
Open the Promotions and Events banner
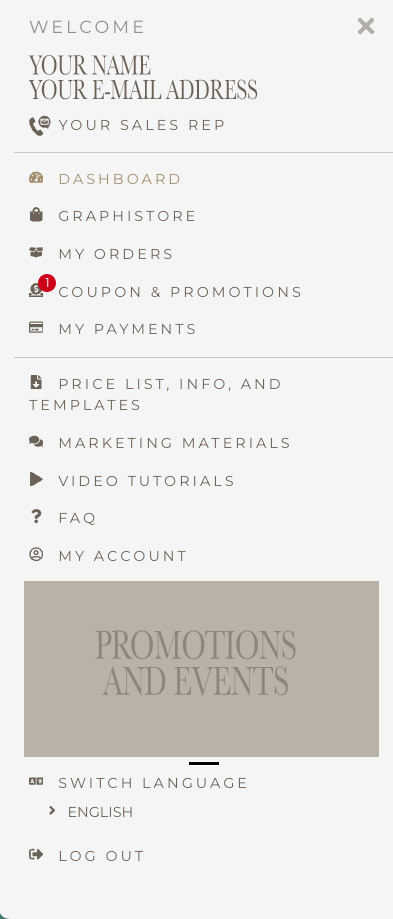pos(201,669)
